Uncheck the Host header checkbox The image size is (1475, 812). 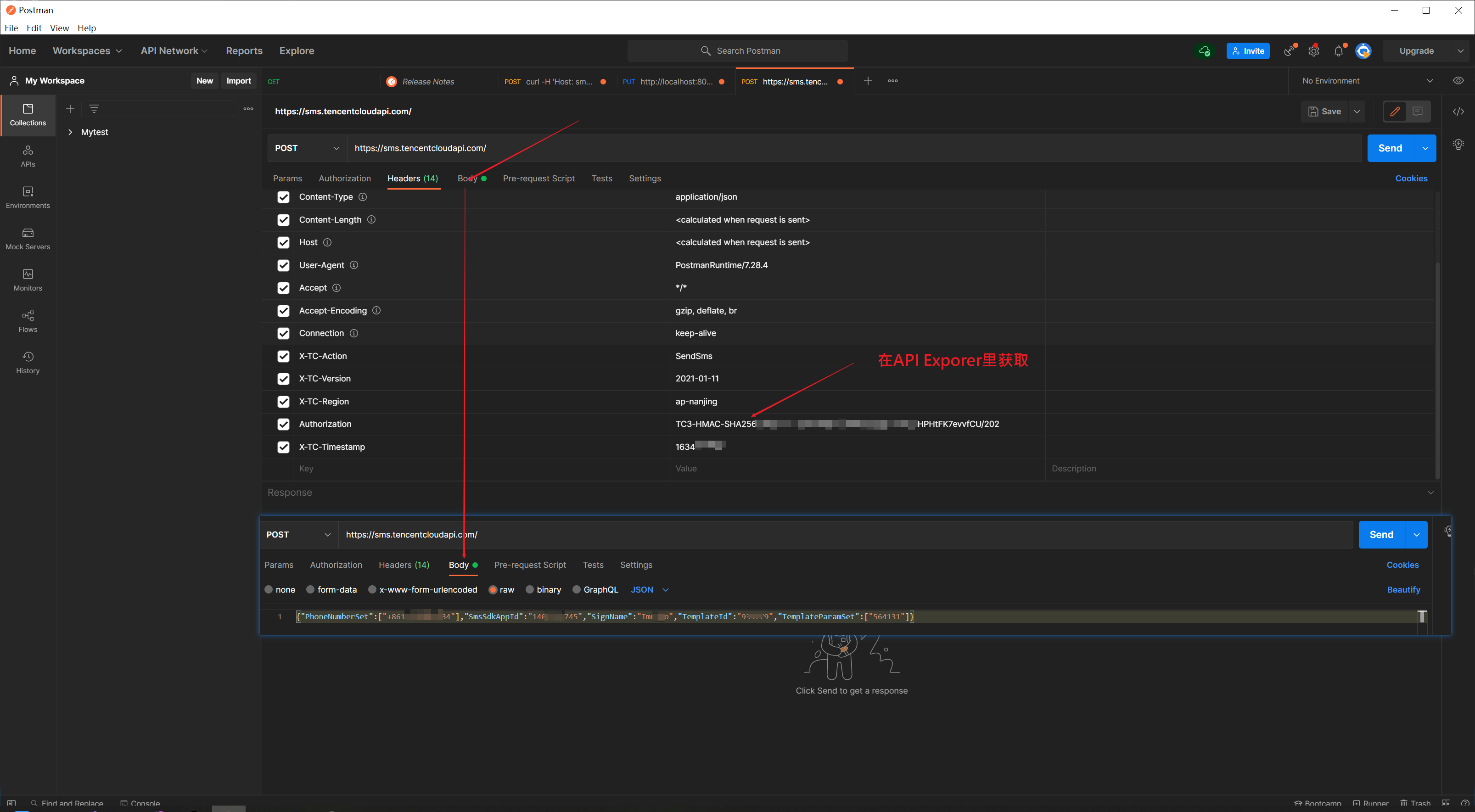tap(283, 242)
